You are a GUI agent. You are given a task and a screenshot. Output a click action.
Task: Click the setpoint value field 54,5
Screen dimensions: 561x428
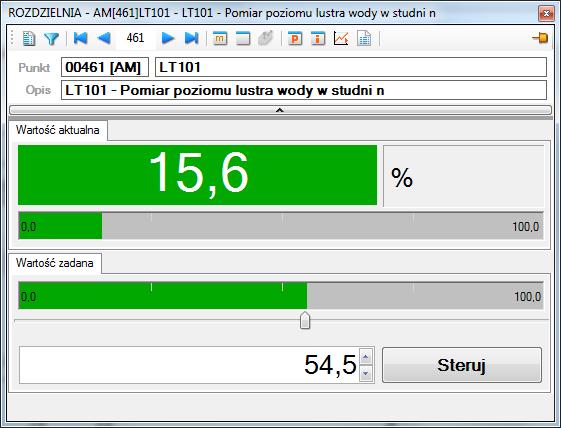(x=189, y=365)
